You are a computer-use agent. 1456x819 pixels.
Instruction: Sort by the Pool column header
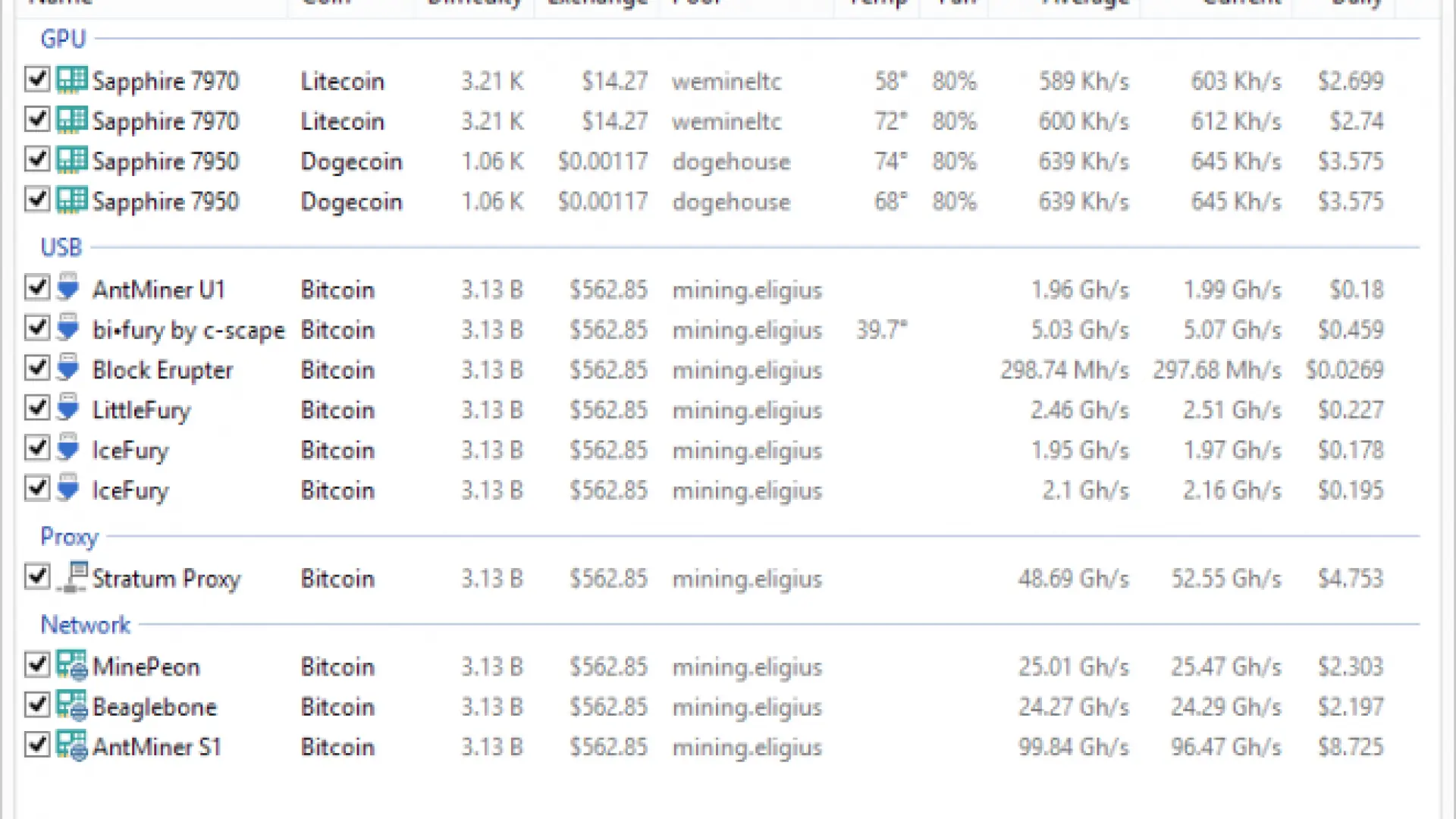tap(695, 4)
